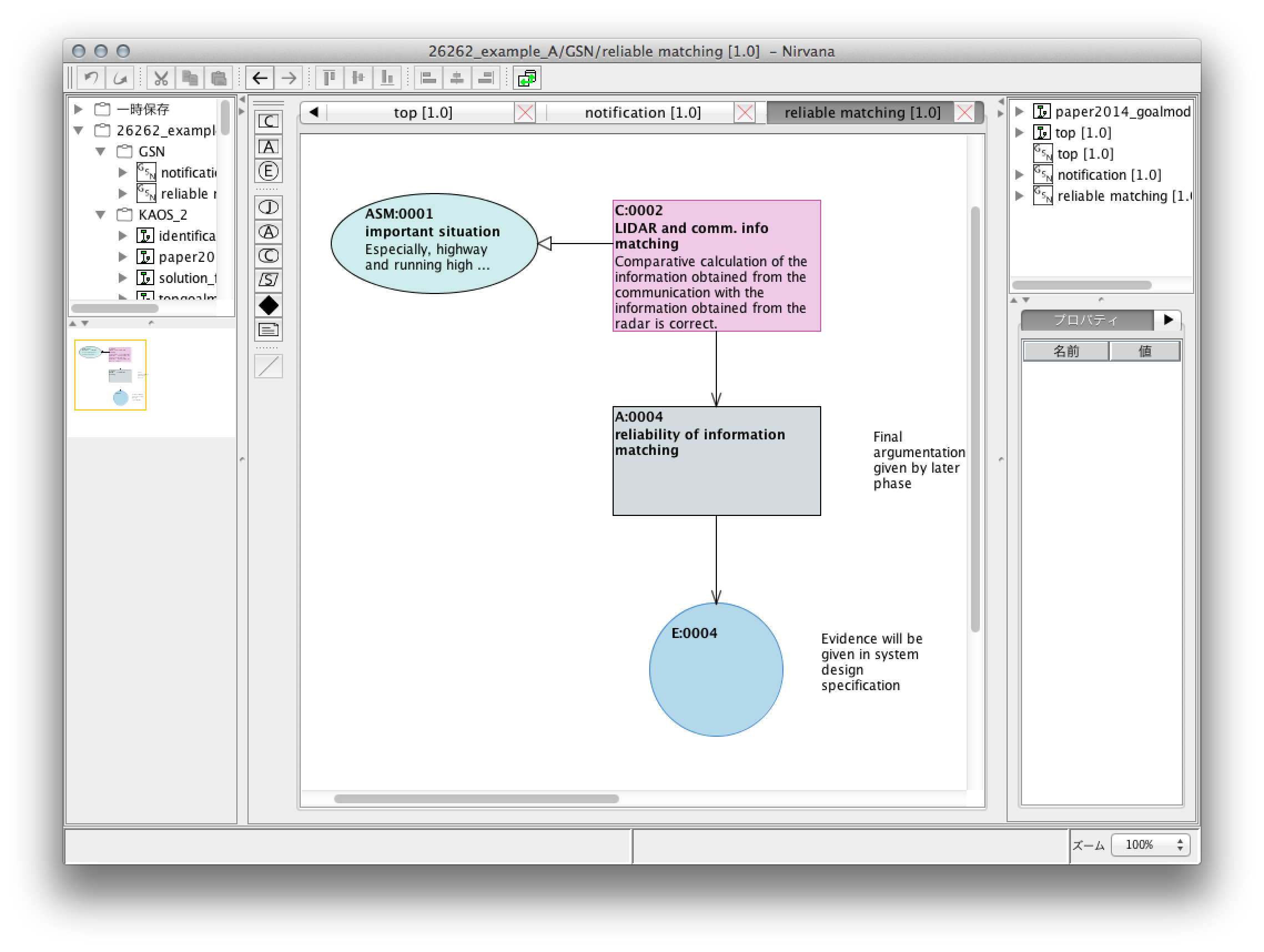Image resolution: width=1264 pixels, height=952 pixels.
Task: Click the 値 column header
Action: click(x=1145, y=351)
